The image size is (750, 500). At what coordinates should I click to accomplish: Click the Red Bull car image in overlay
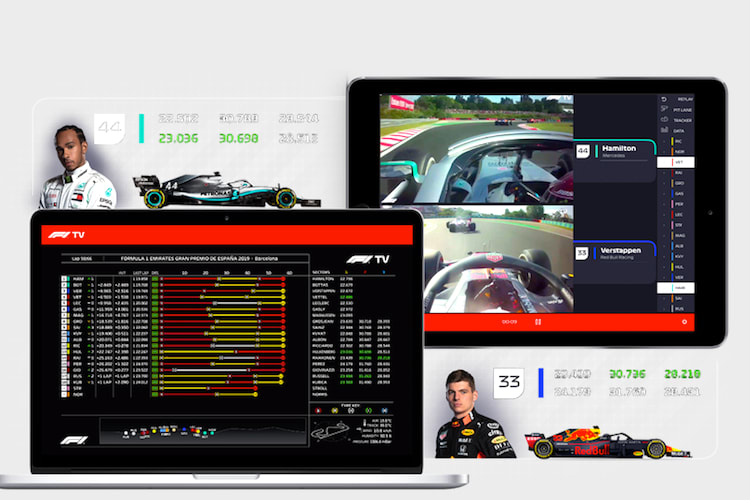click(608, 443)
